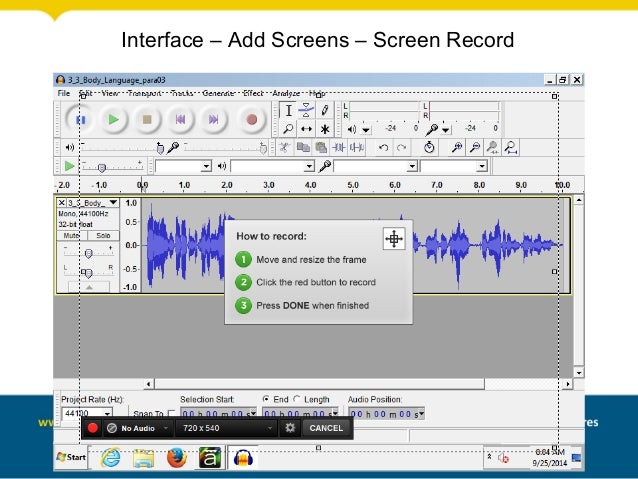Image resolution: width=638 pixels, height=479 pixels.
Task: Open the input channels dropdown
Action: point(454,166)
